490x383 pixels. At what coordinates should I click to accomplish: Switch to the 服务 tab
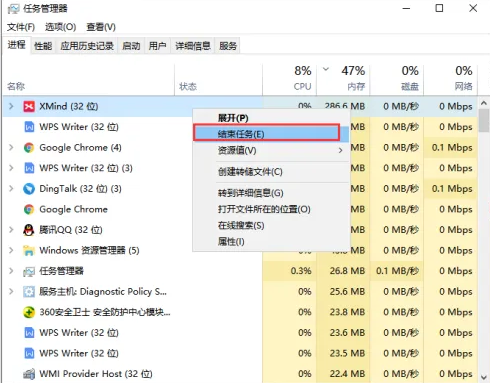click(228, 46)
